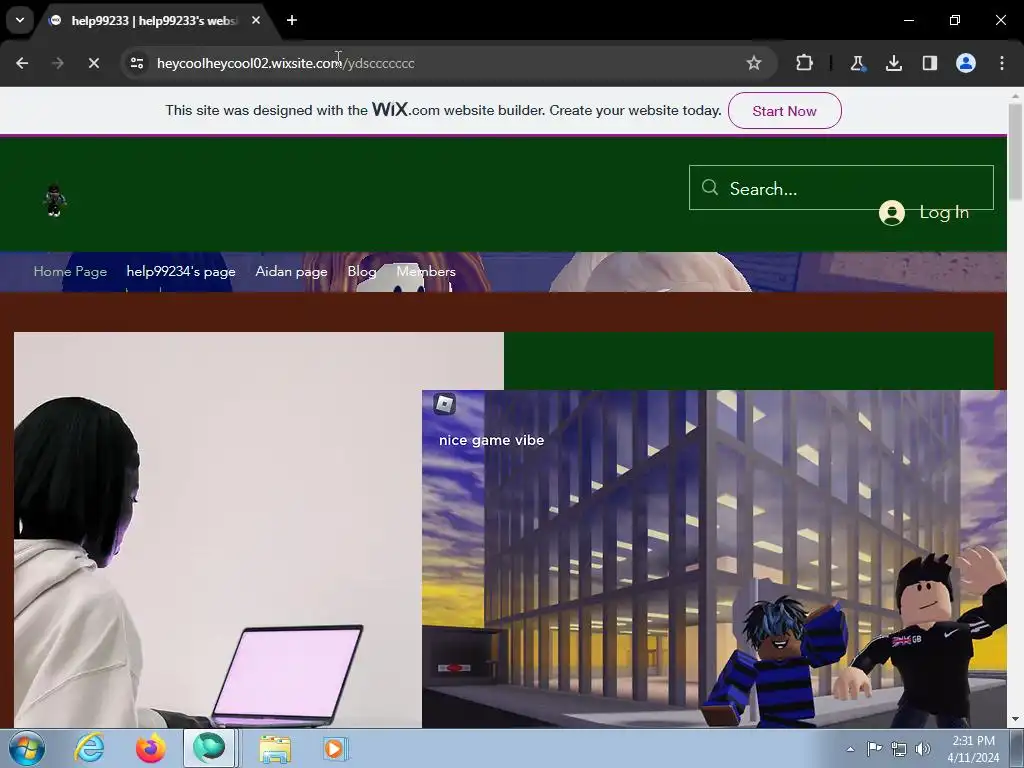The height and width of the screenshot is (768, 1024).
Task: Open the Action Center flag icon
Action: coord(874,748)
